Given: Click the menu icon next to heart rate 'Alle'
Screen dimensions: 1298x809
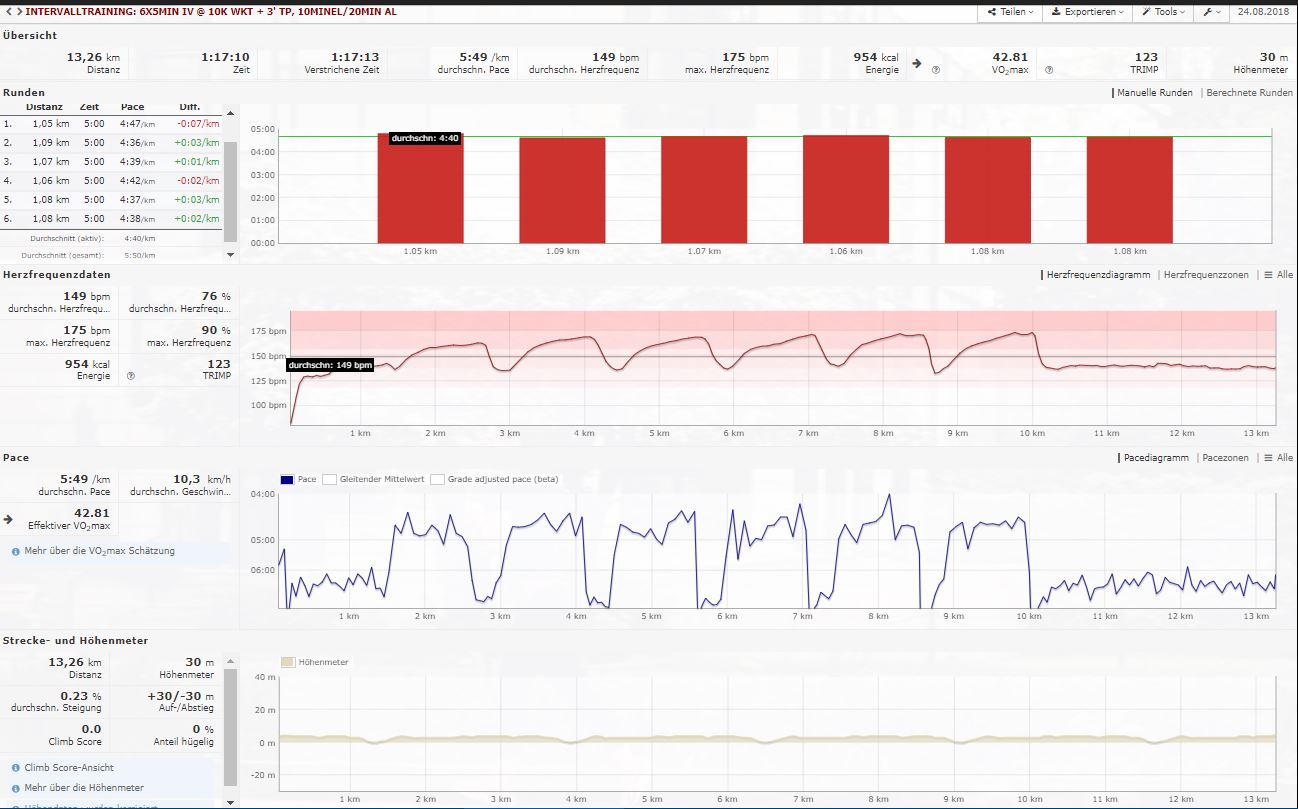Looking at the screenshot, I should pyautogui.click(x=1268, y=275).
